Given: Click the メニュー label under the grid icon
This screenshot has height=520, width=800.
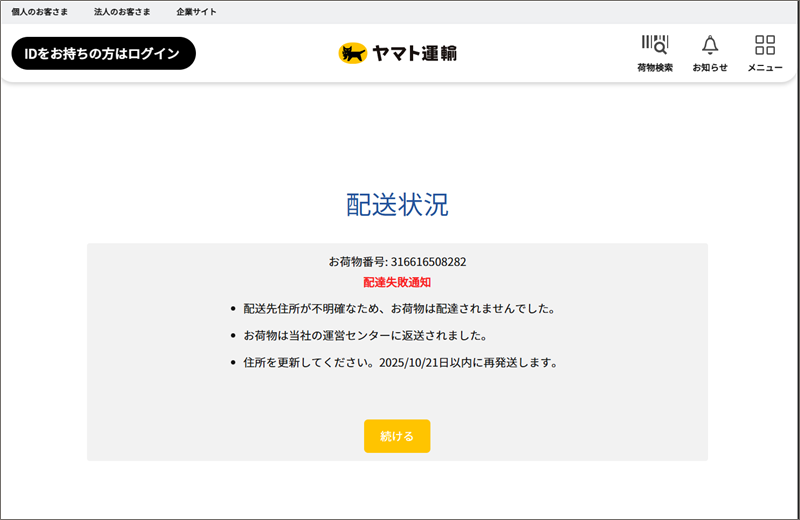Looking at the screenshot, I should point(765,68).
